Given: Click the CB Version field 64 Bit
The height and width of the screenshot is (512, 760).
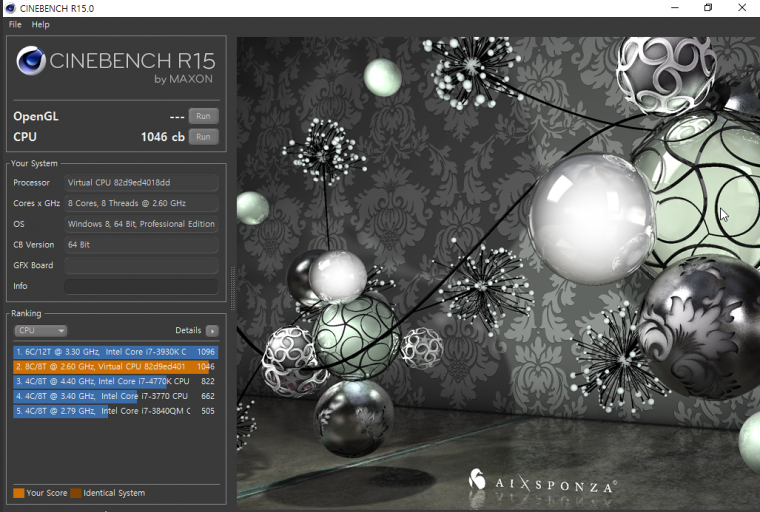Looking at the screenshot, I should pos(141,245).
